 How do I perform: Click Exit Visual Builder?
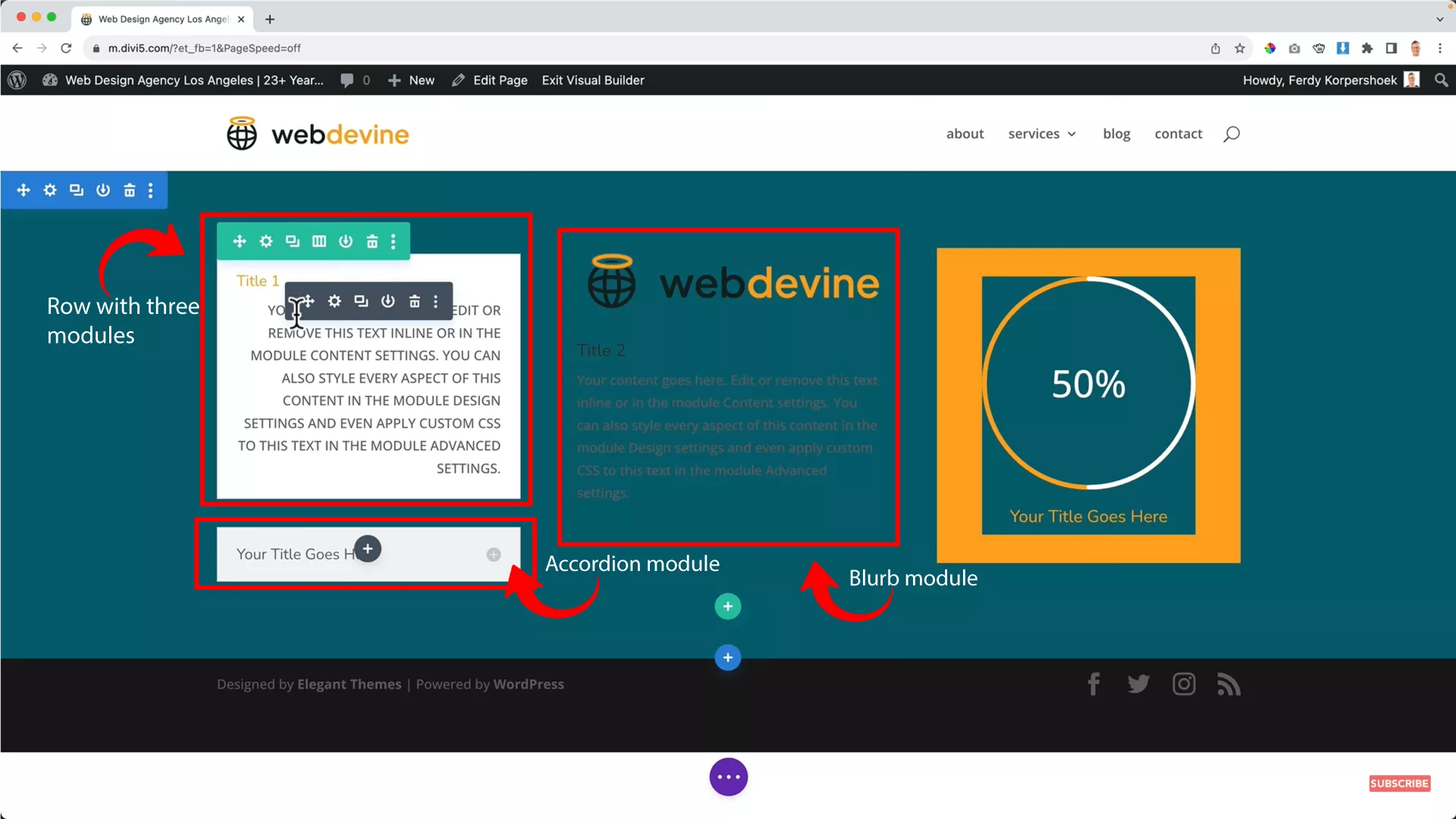coord(592,80)
